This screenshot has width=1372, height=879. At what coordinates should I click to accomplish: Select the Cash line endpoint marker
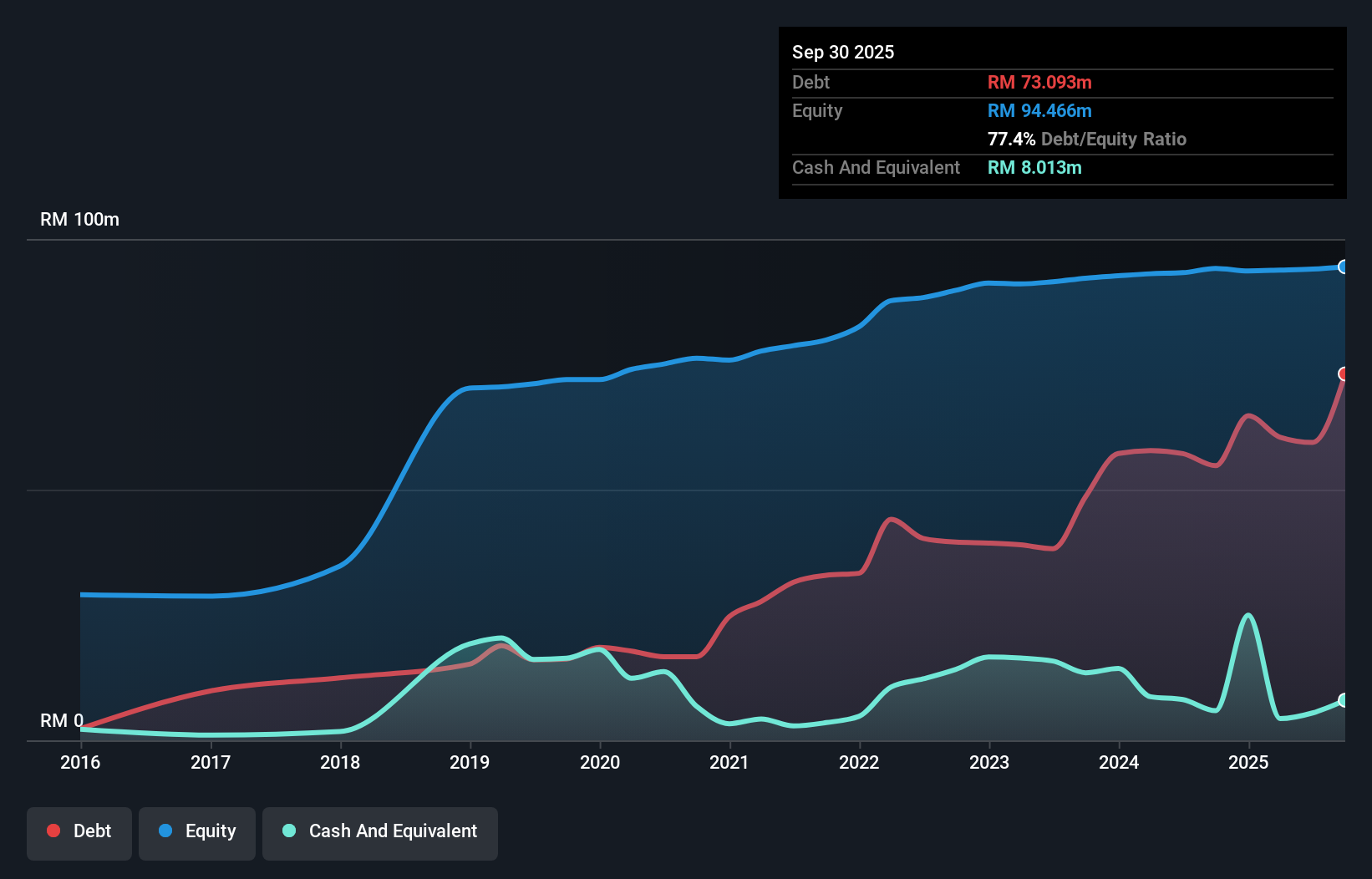pos(1344,700)
